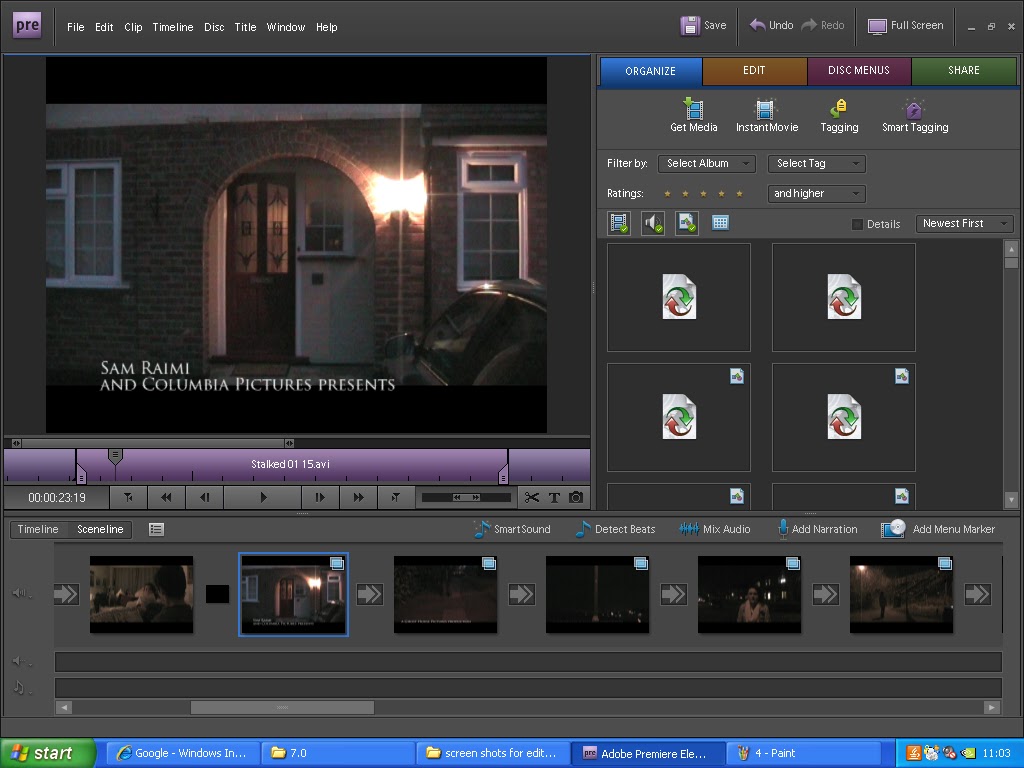Screen dimensions: 1024x768
Task: Set rating filter to five stars
Action: pos(739,193)
